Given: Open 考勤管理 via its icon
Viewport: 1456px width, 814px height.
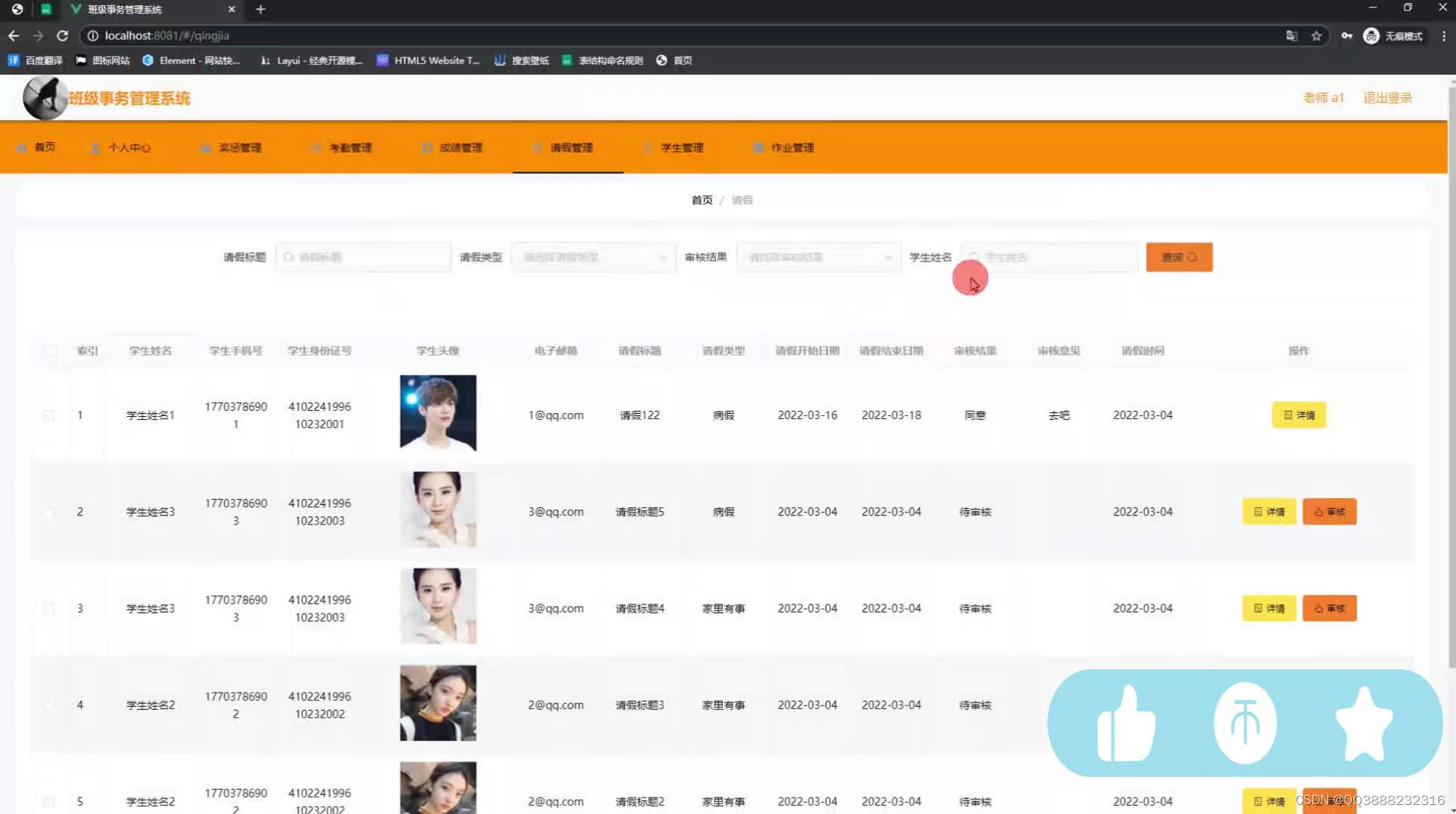Looking at the screenshot, I should (x=316, y=147).
